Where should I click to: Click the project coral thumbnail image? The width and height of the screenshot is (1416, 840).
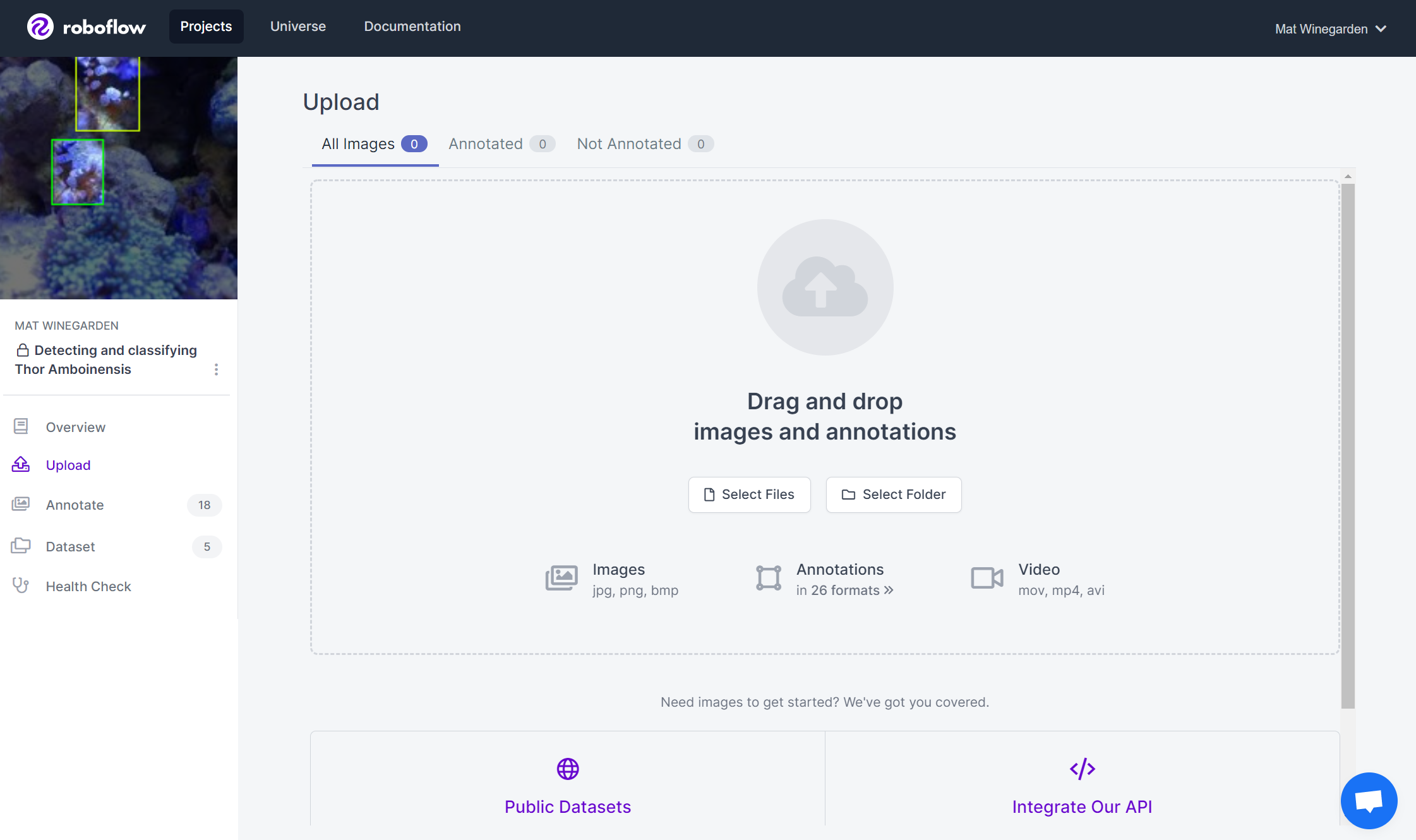[119, 178]
